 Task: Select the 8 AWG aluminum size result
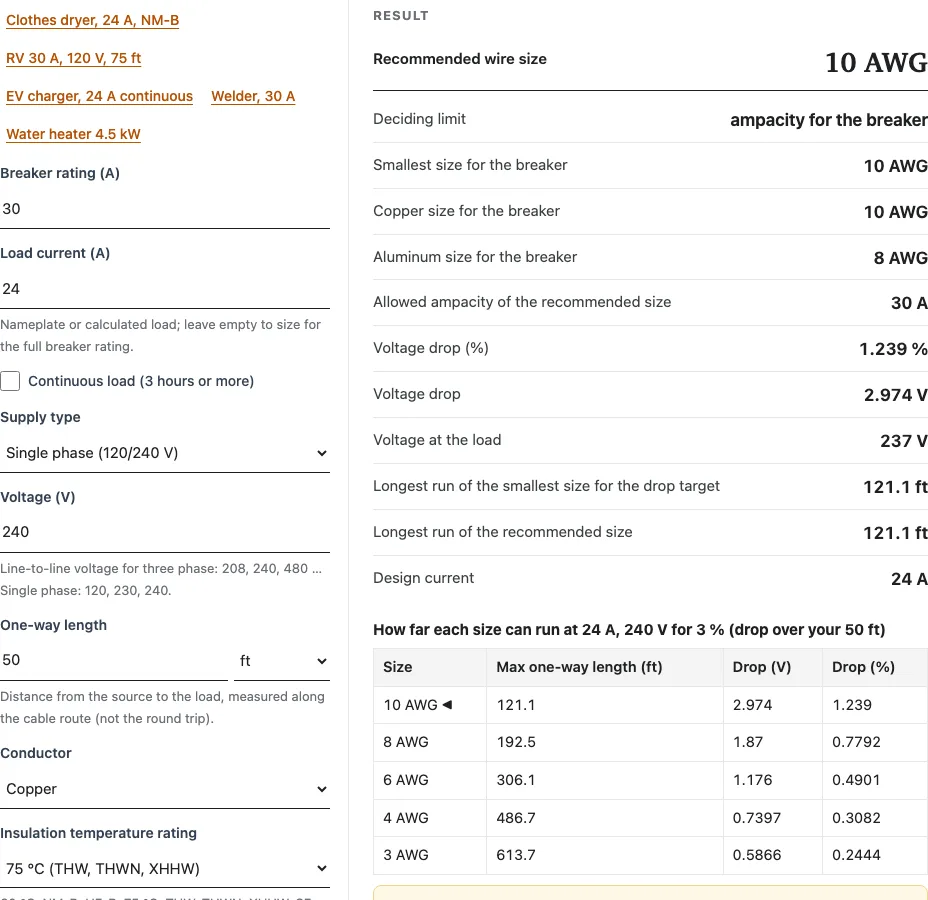[x=900, y=258]
